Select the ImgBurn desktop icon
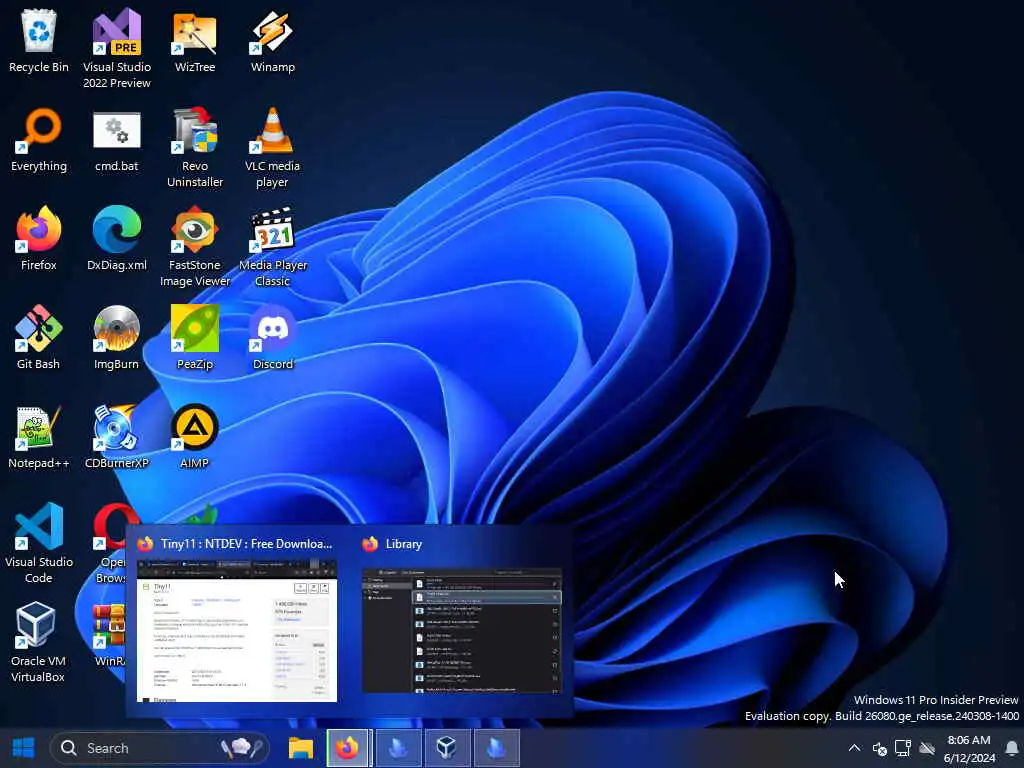1024x768 pixels. (116, 338)
